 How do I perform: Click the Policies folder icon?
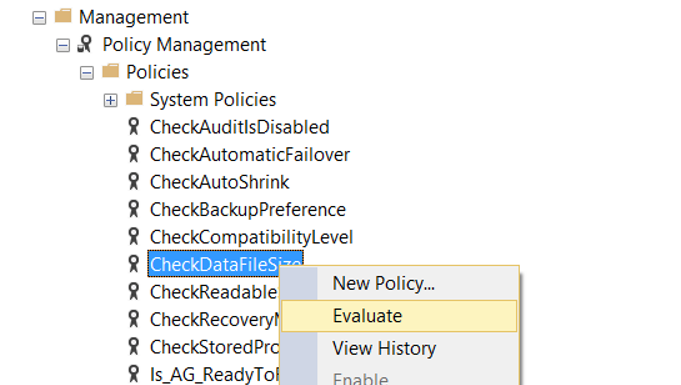click(110, 71)
